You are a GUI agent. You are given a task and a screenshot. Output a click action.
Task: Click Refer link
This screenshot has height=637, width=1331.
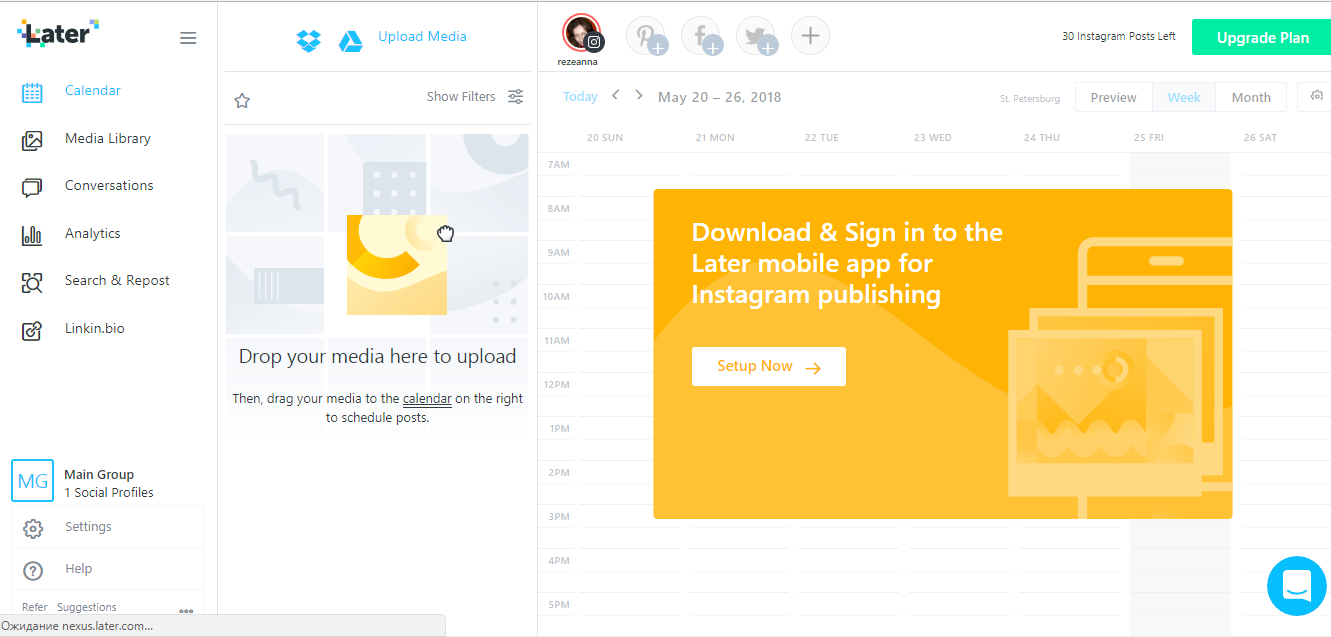click(35, 607)
